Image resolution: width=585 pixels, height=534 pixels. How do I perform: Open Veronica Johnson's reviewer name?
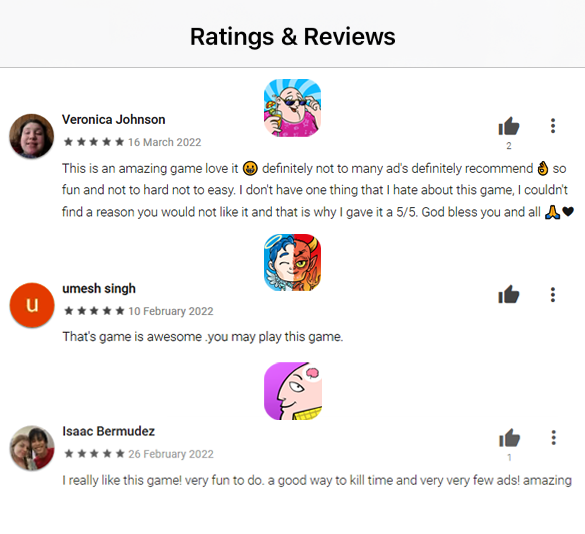113,119
